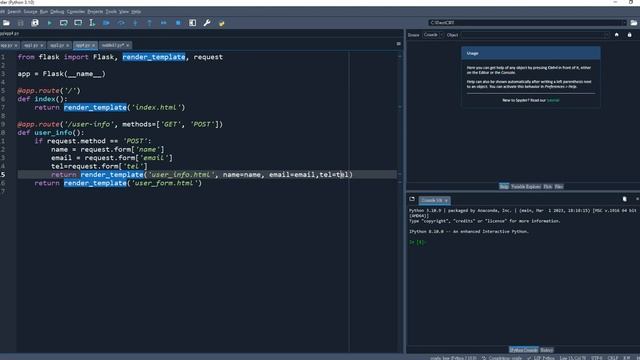Viewport: 640px width, 360px height.
Task: Stop debugging with the blue square icon
Action: [178, 23]
